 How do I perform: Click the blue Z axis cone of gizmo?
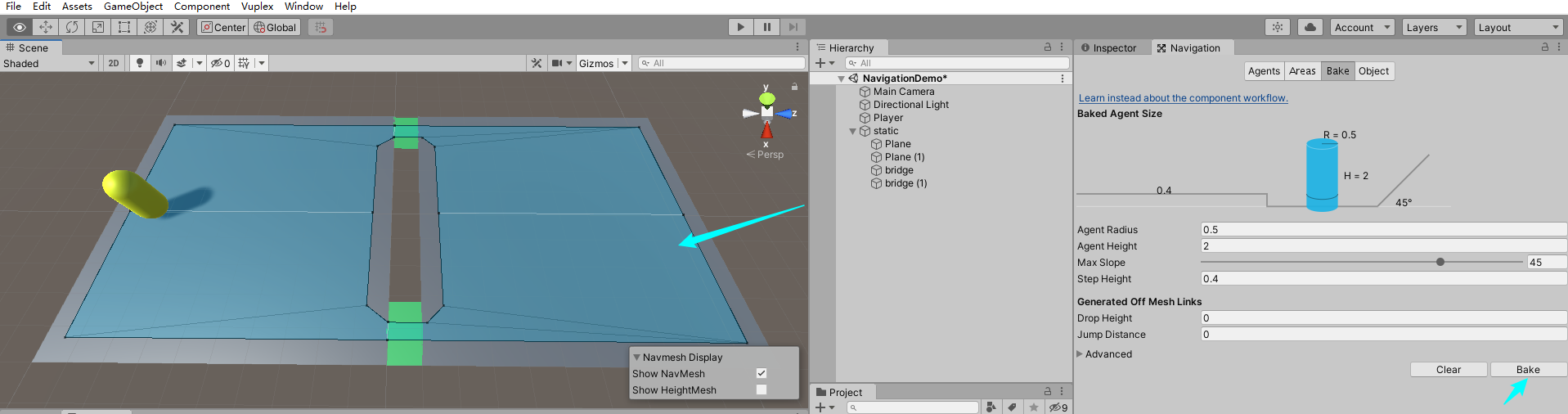coord(786,114)
